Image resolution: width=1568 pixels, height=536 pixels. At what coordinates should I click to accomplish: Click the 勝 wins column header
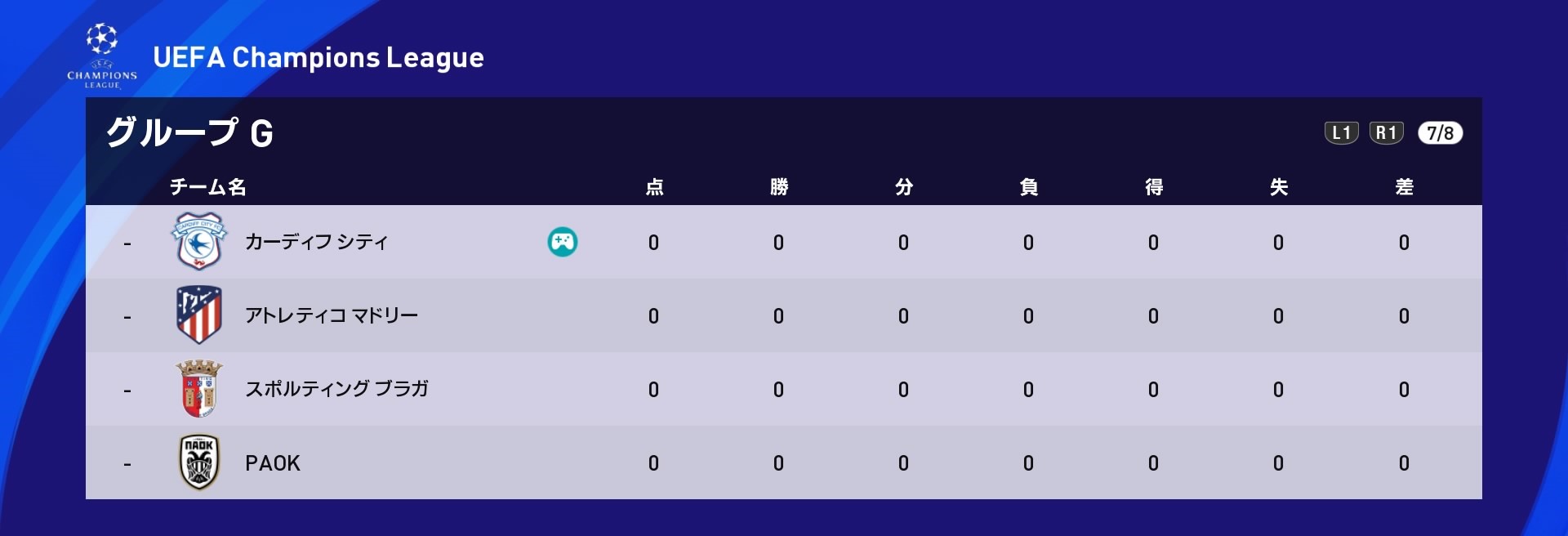point(779,187)
